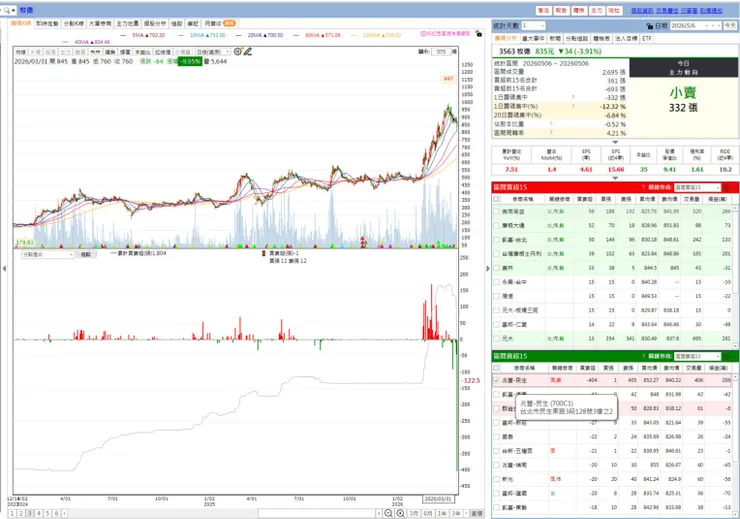Click the help icon next to 佔股本比重
Image resolution: width=740 pixels, height=519 pixels.
click(x=551, y=124)
